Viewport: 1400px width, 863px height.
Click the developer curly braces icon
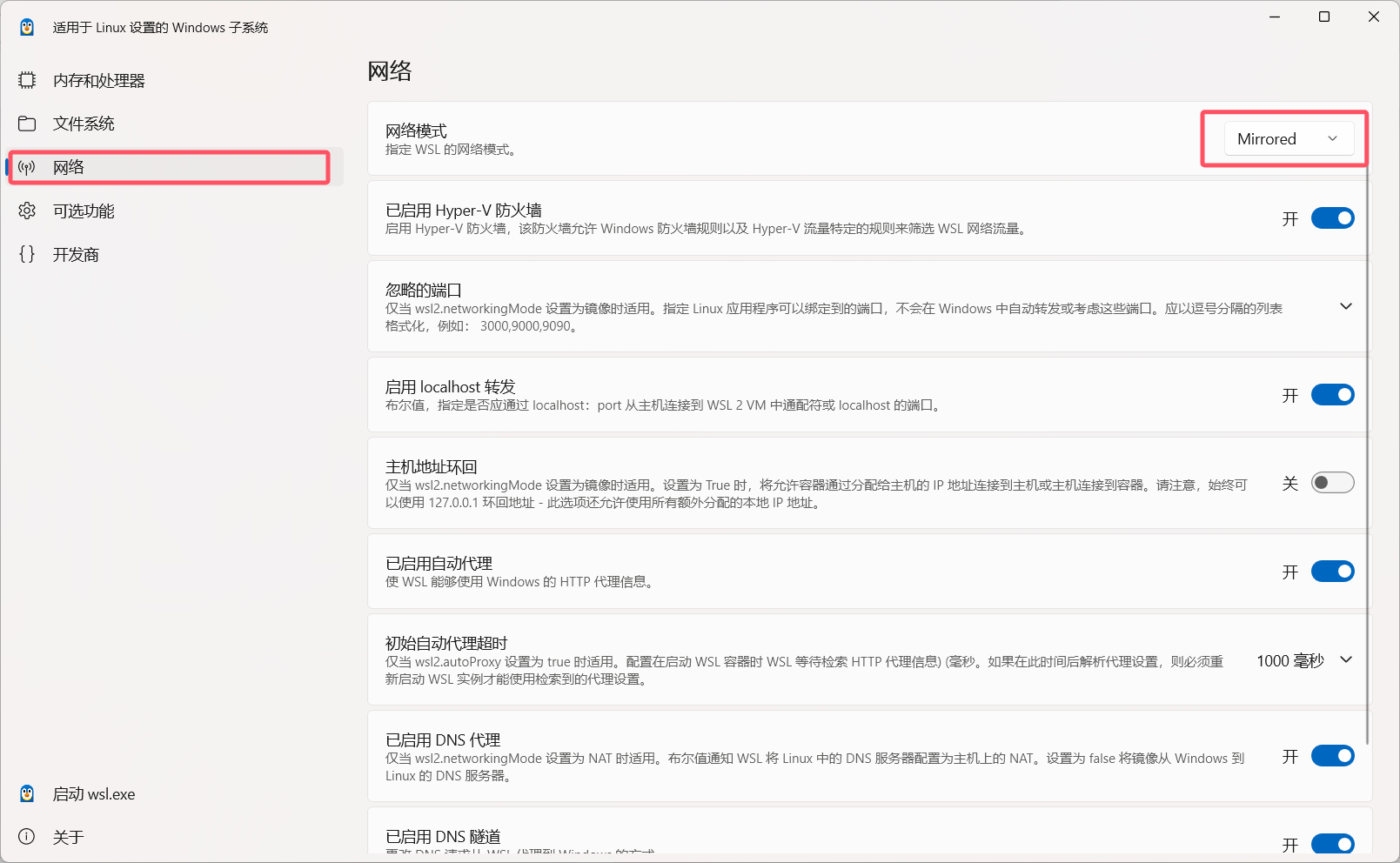pyautogui.click(x=27, y=254)
